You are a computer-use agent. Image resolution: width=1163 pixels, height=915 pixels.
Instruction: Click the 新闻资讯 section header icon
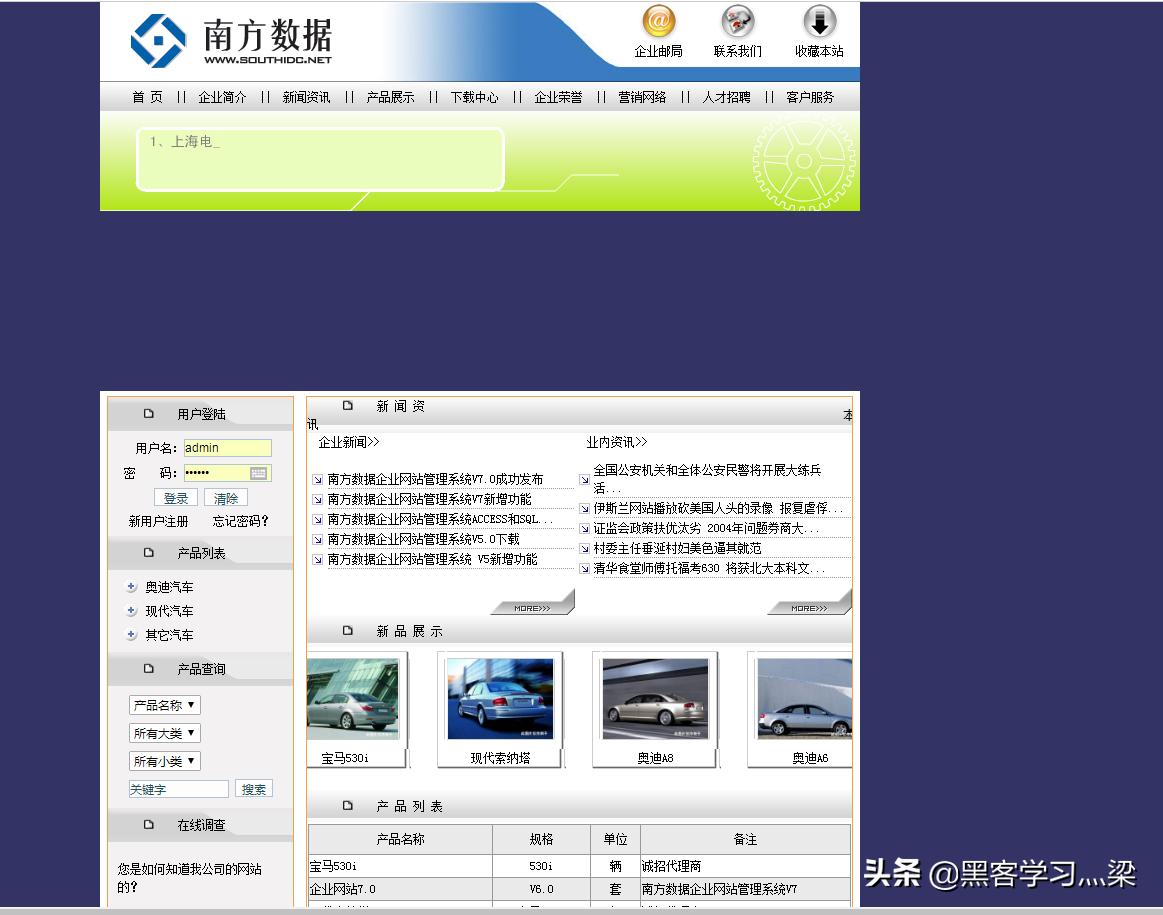point(347,404)
